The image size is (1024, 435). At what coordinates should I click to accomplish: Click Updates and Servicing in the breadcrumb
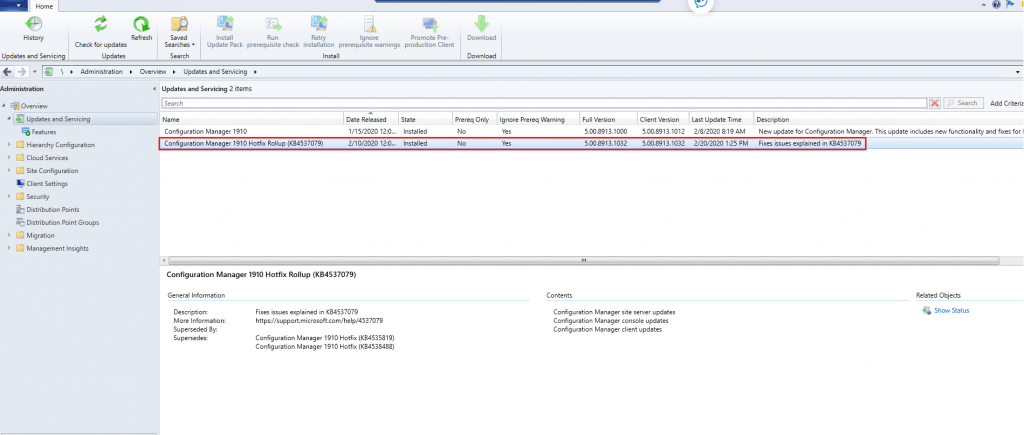pyautogui.click(x=215, y=72)
